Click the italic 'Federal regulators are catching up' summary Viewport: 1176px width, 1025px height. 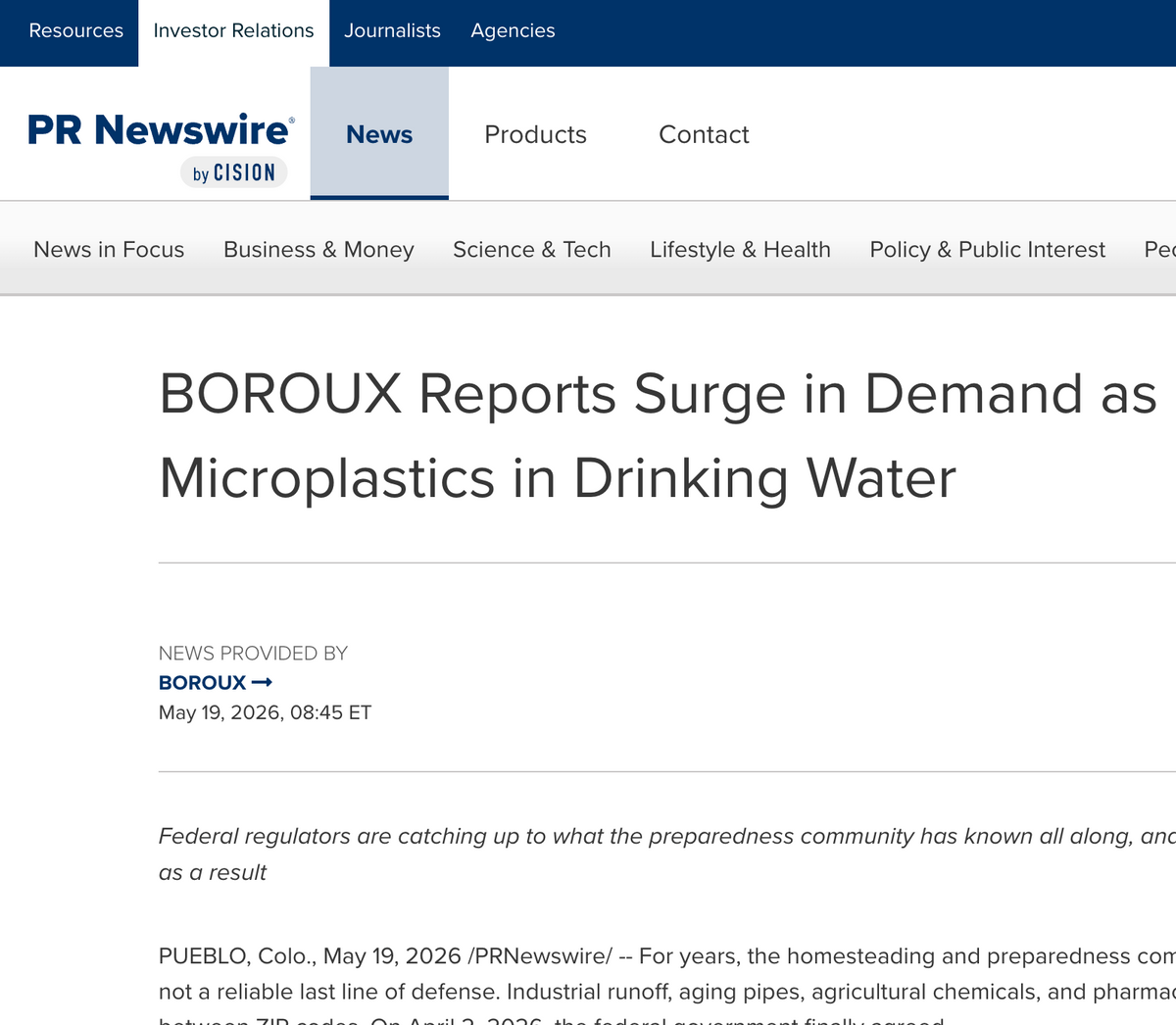[x=667, y=854]
